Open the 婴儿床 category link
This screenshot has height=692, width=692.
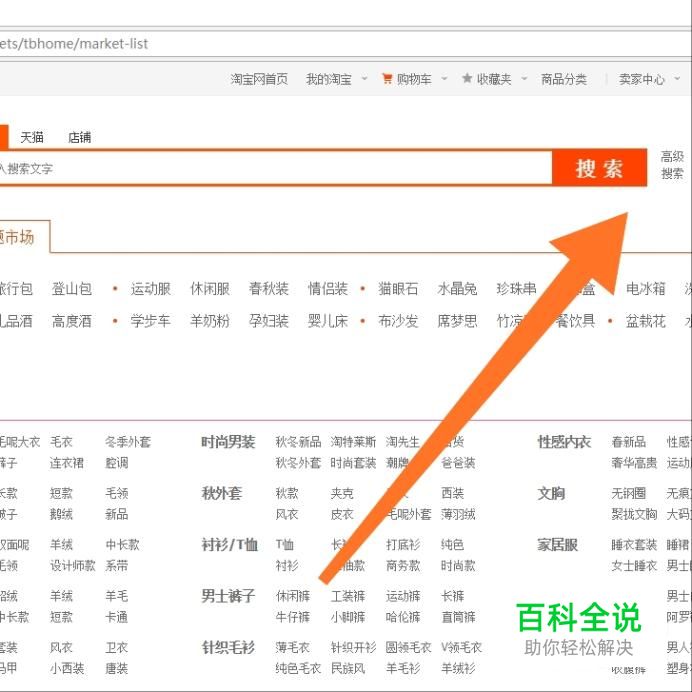(328, 321)
